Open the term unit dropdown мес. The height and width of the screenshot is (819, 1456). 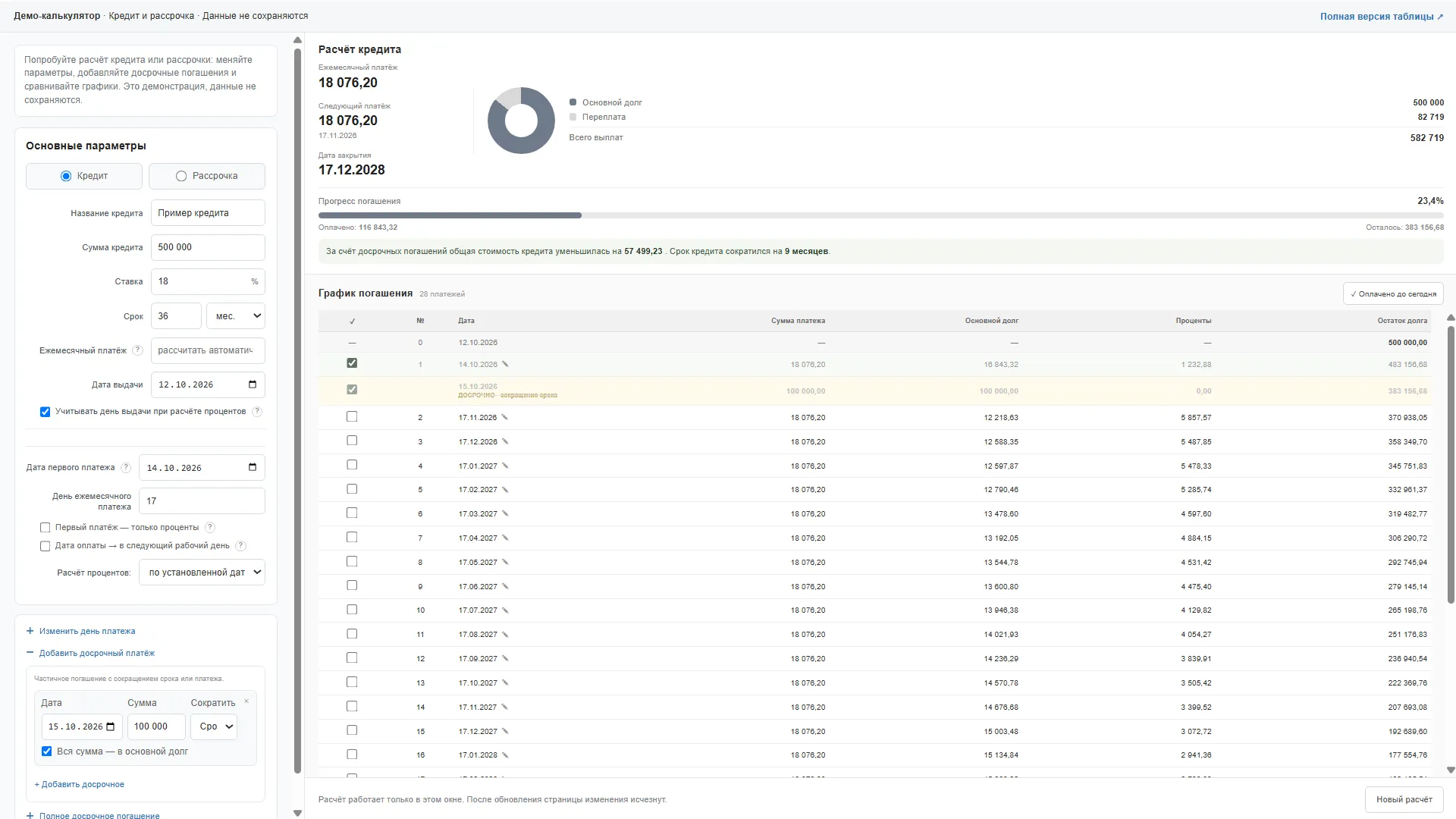click(x=236, y=316)
